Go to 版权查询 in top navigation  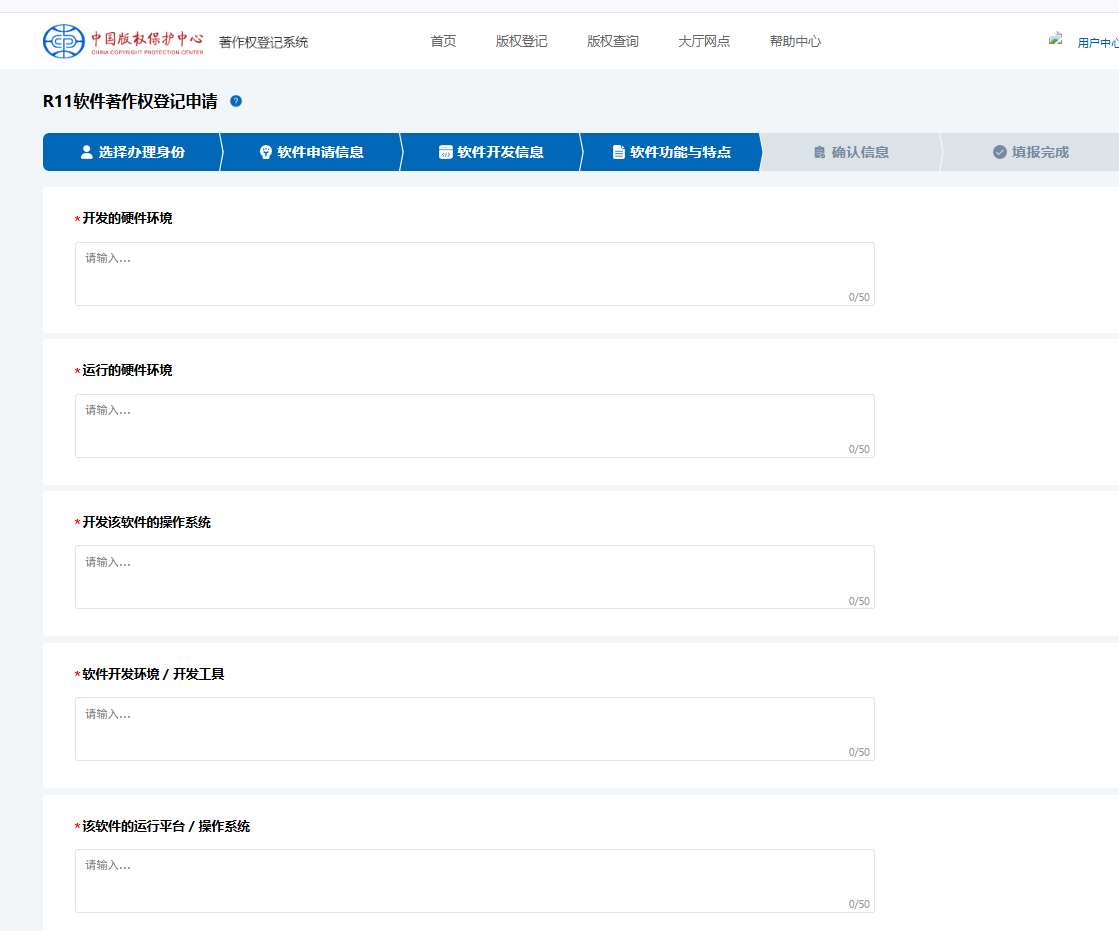point(612,41)
